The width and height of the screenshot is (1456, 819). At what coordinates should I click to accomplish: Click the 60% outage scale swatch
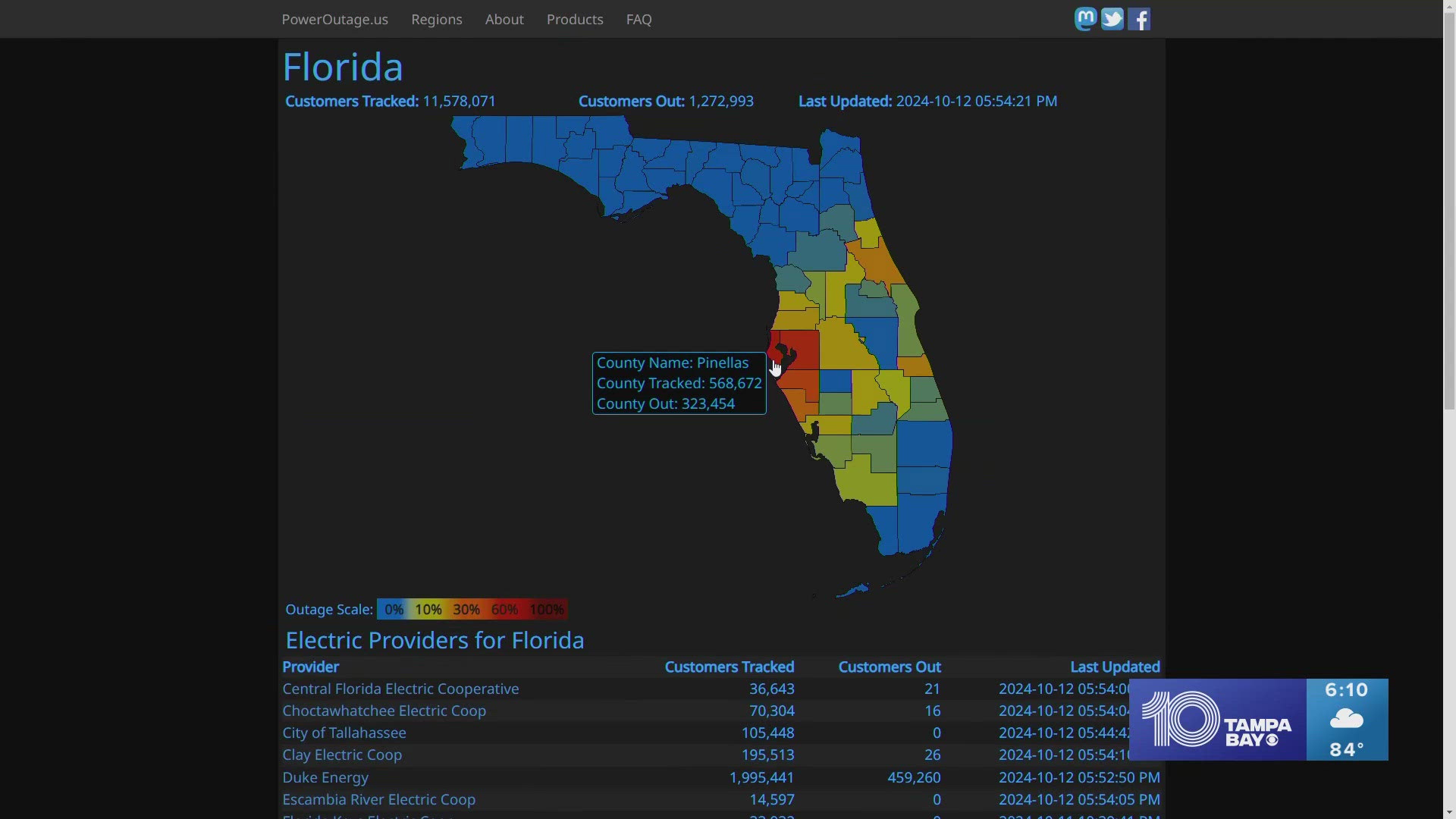504,609
